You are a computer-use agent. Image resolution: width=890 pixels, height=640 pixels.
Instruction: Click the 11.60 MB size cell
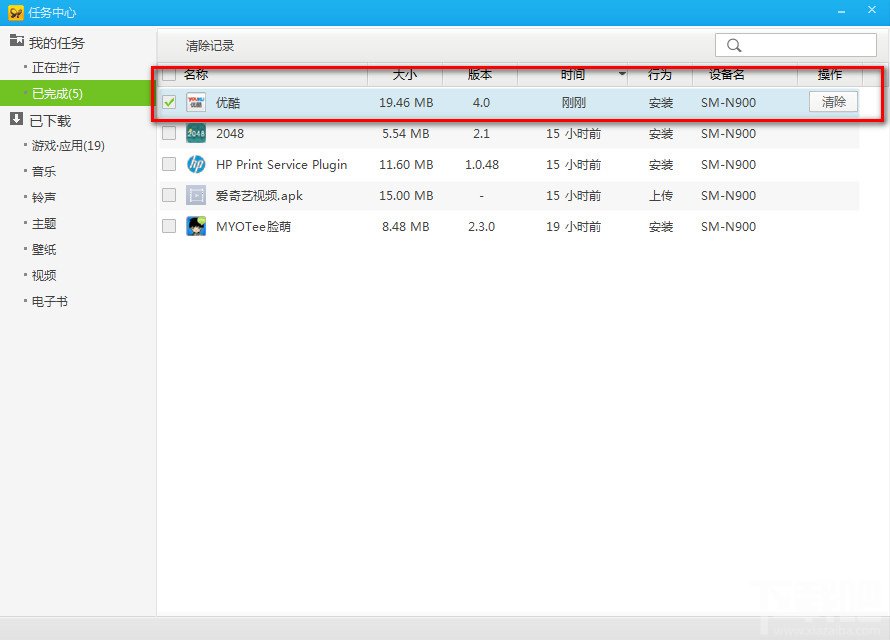coord(406,165)
